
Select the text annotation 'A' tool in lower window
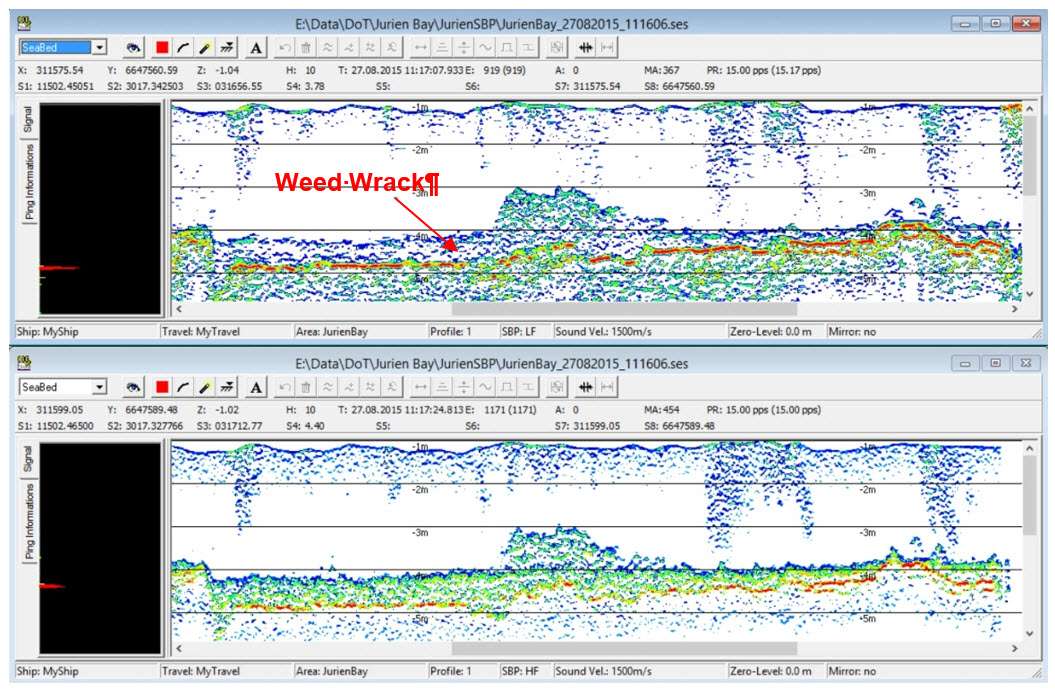coord(256,387)
